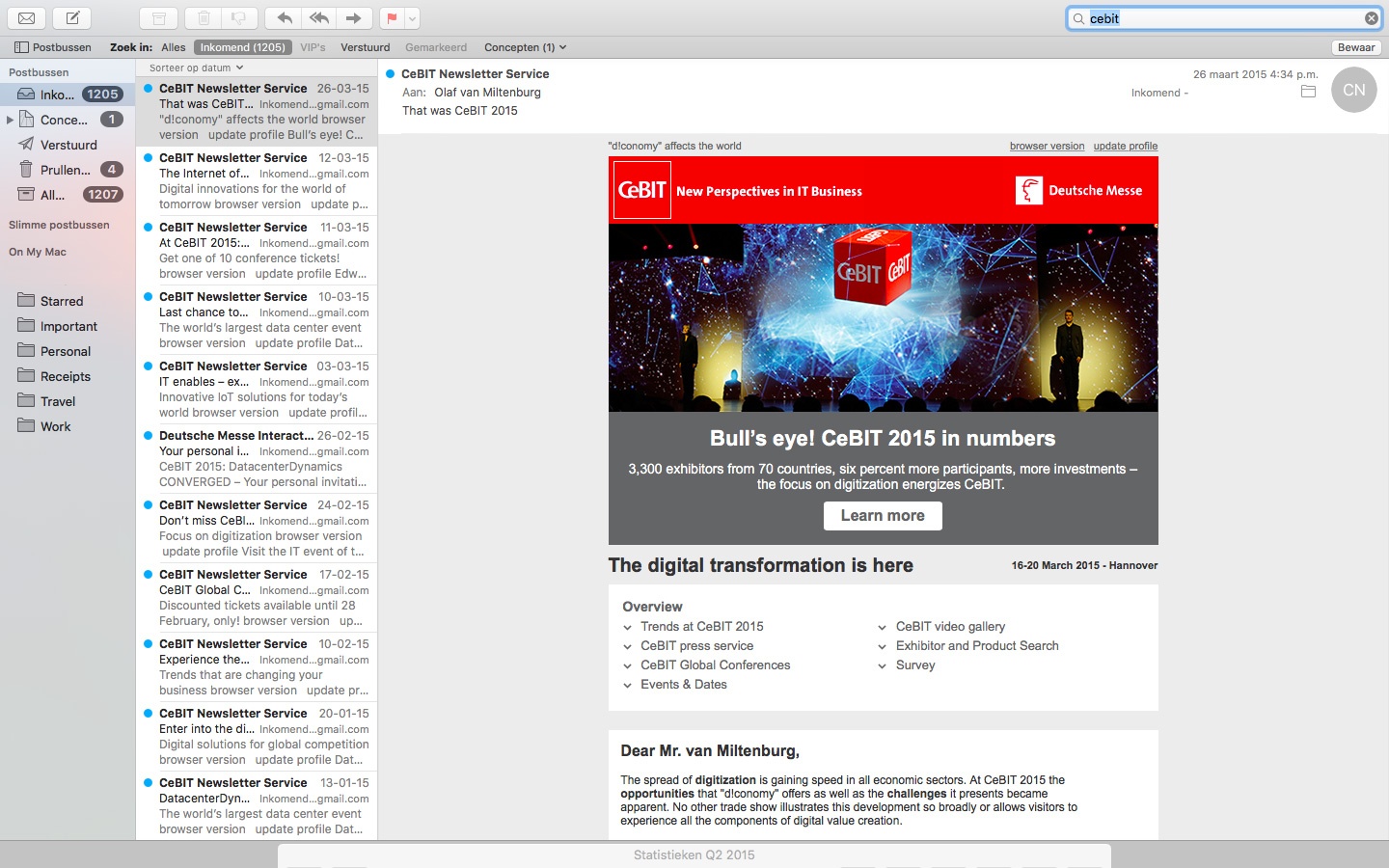Select the CeBIT Newsletter message dated 24-02-15
The image size is (1389, 868).
click(257, 529)
